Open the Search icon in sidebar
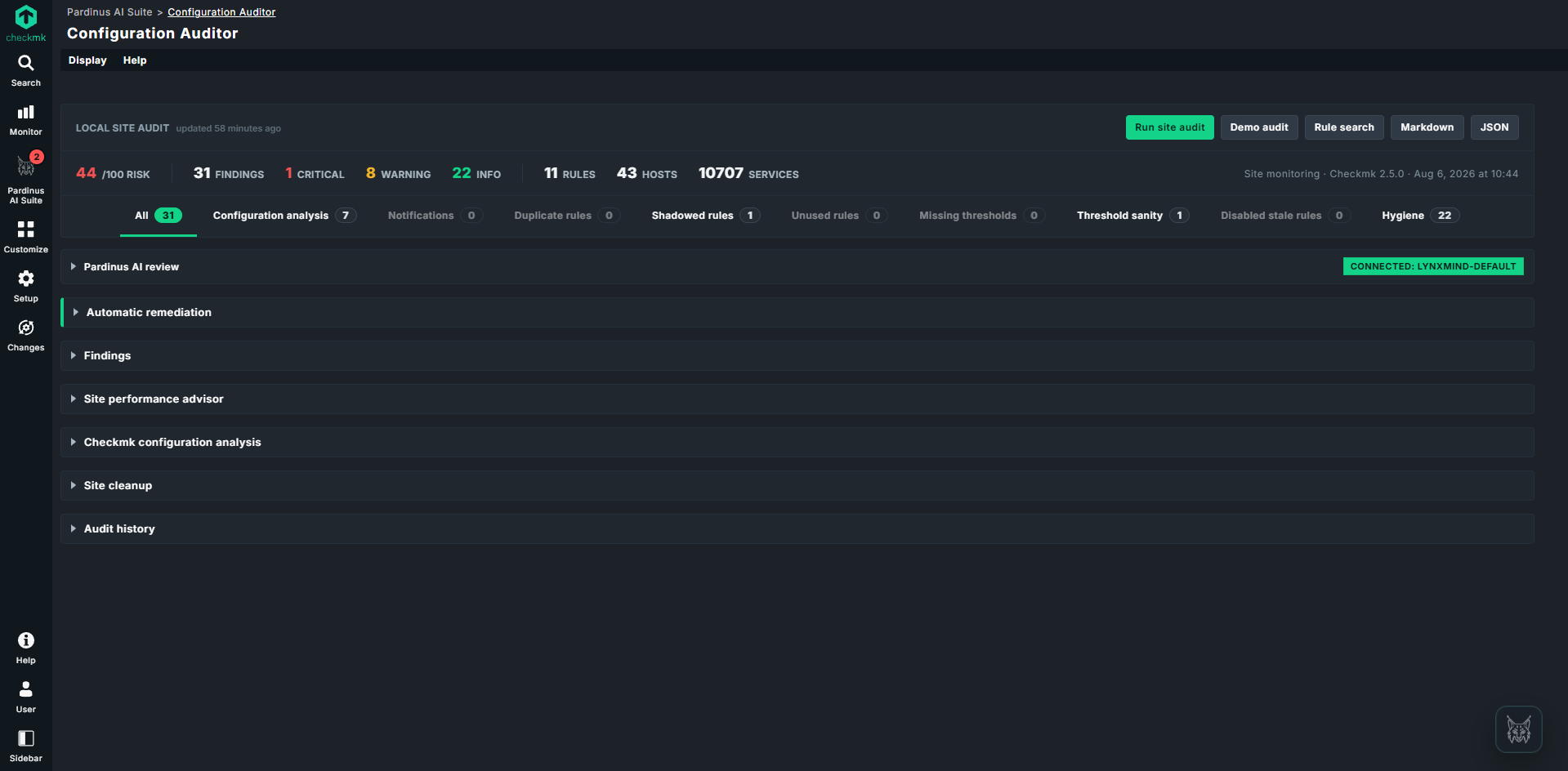 [x=26, y=63]
